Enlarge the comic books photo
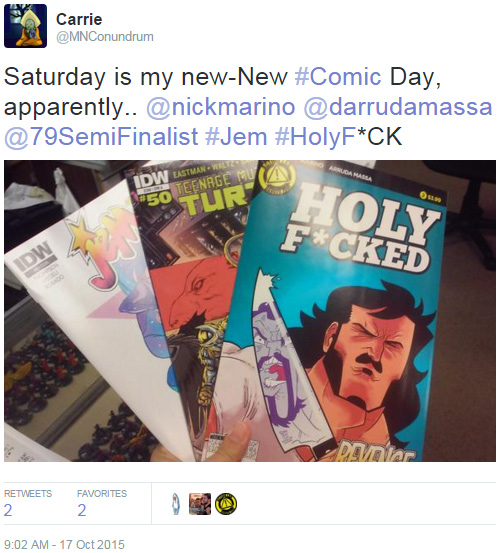500x553 pixels. (250, 311)
